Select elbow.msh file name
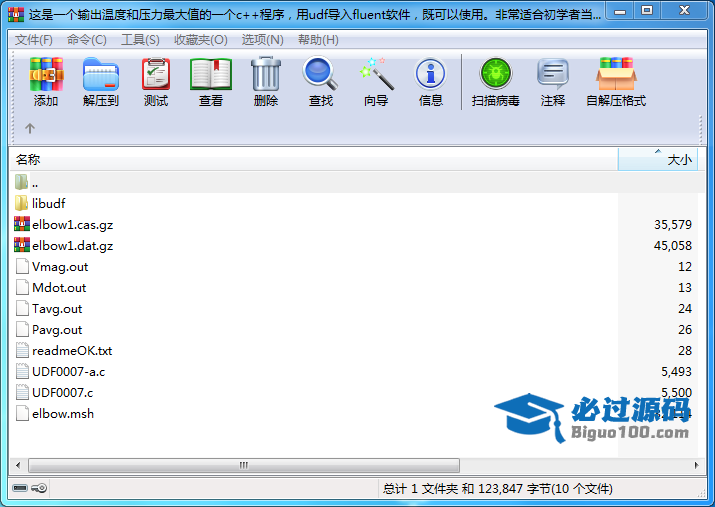Screen dimensions: 715x507 [x=63, y=414]
